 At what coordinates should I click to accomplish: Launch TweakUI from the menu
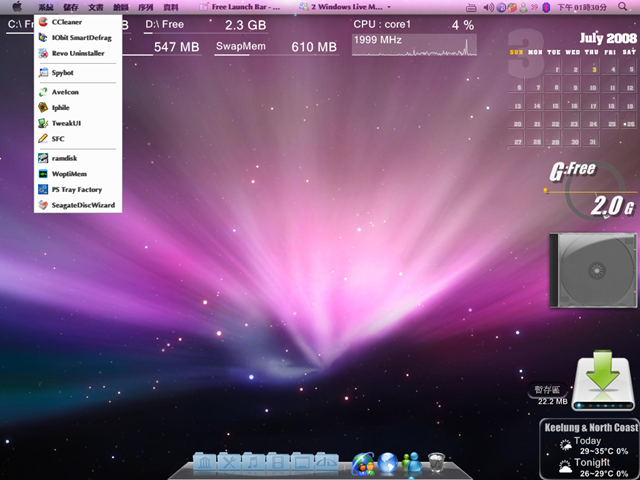[78, 123]
